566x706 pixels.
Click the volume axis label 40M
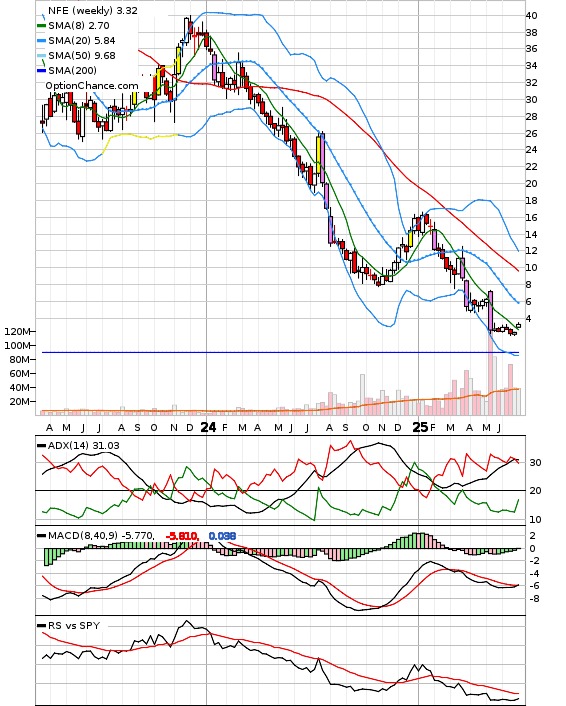tap(20, 388)
